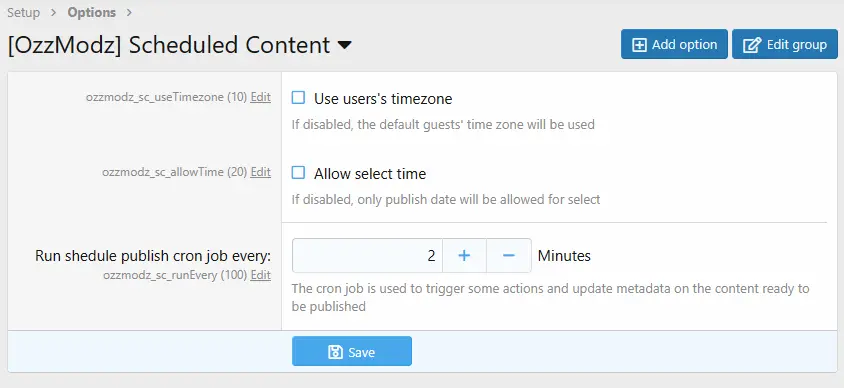Click the plus icon in Add option button
The width and height of the screenshot is (844, 388).
coord(639,45)
